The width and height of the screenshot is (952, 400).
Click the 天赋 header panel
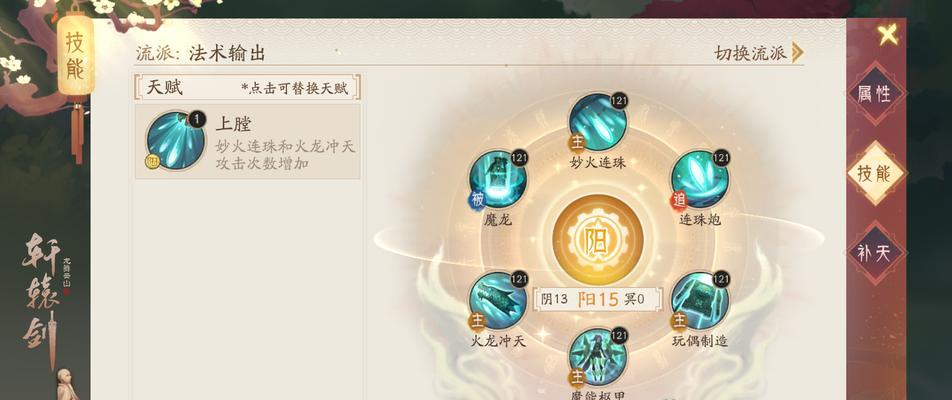[x=248, y=87]
